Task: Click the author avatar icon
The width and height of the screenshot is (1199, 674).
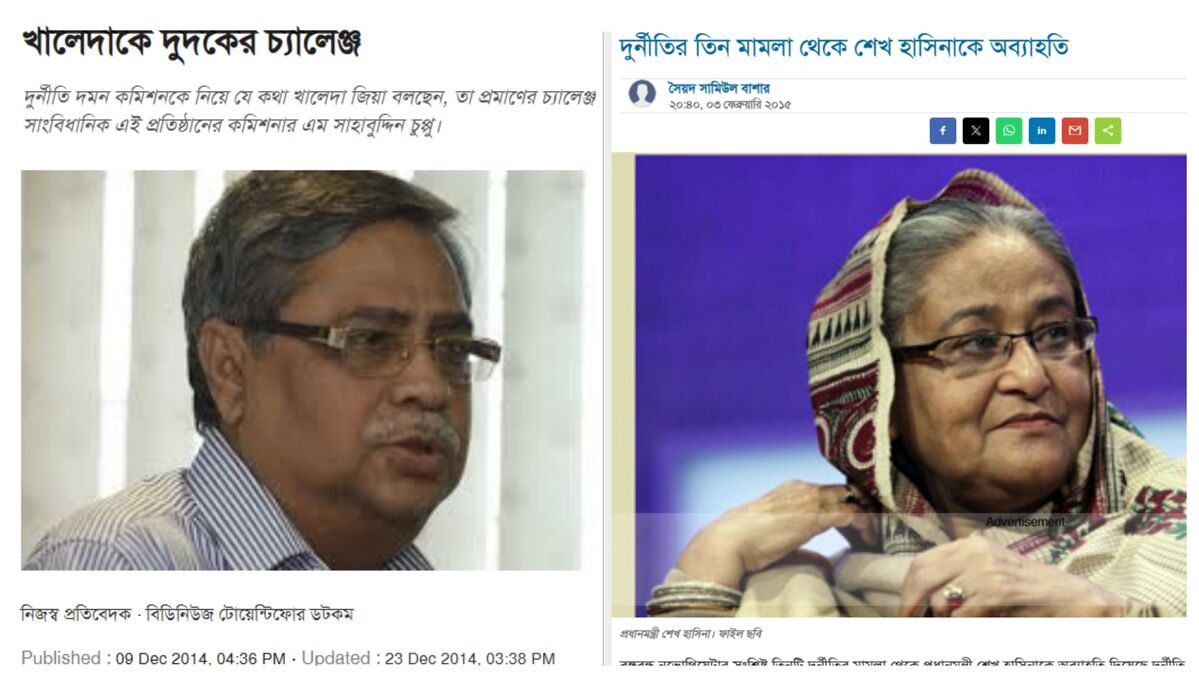Action: [x=642, y=94]
